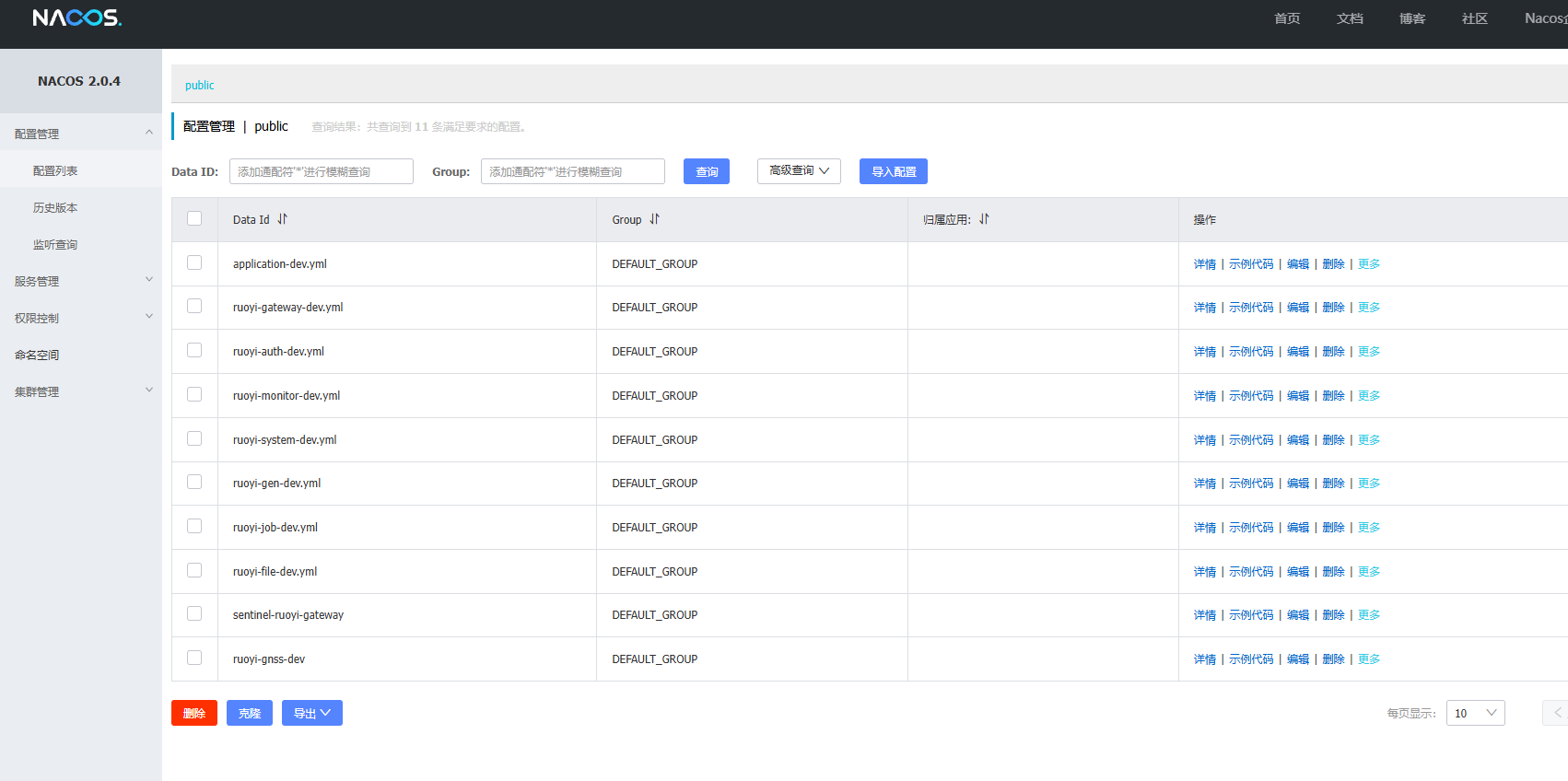The width and height of the screenshot is (1568, 781).
Task: View 详情 for ruoyi-gateway-dev.yml
Action: tap(1205, 308)
